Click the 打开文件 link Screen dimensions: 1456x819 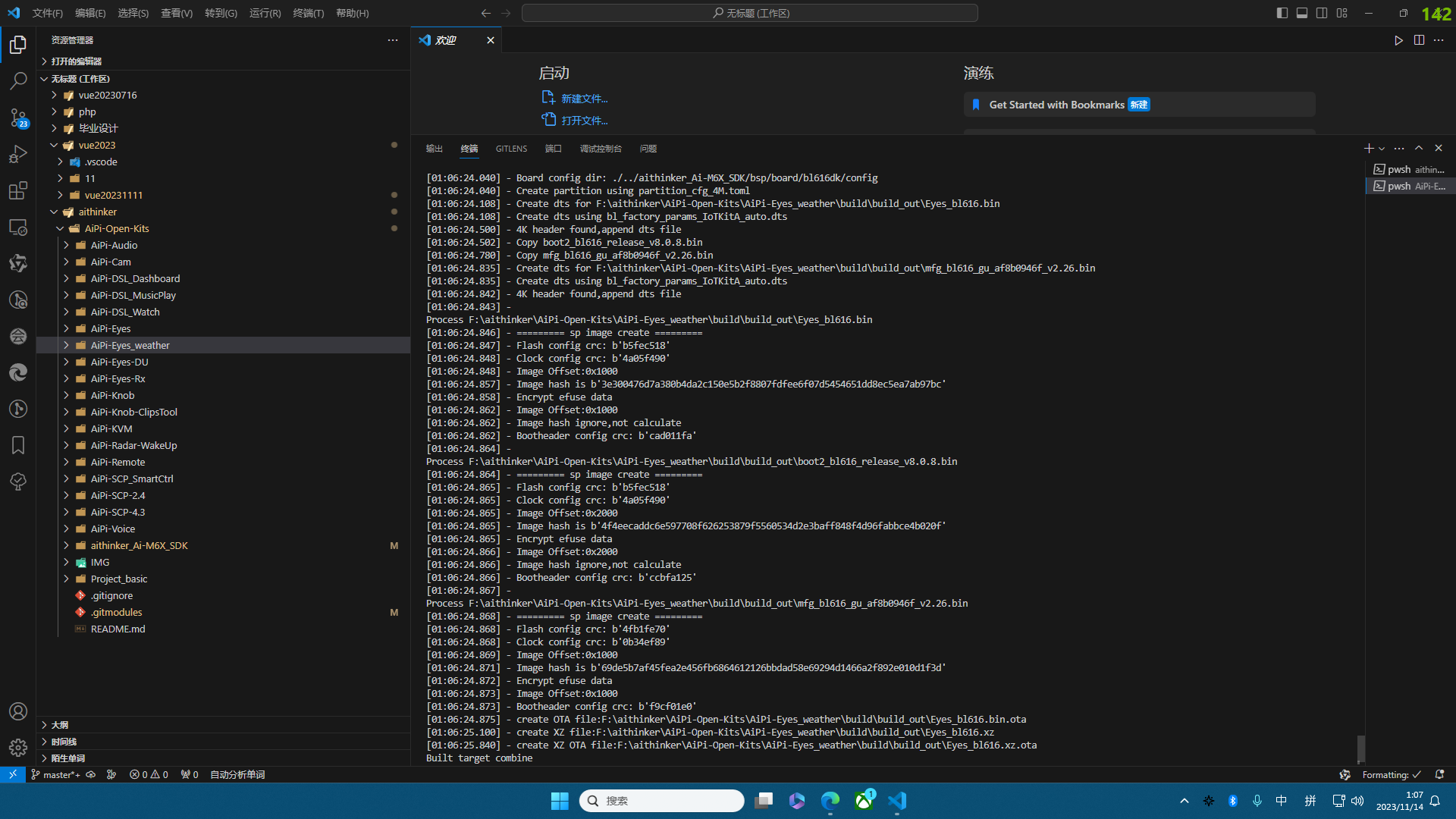coord(575,120)
